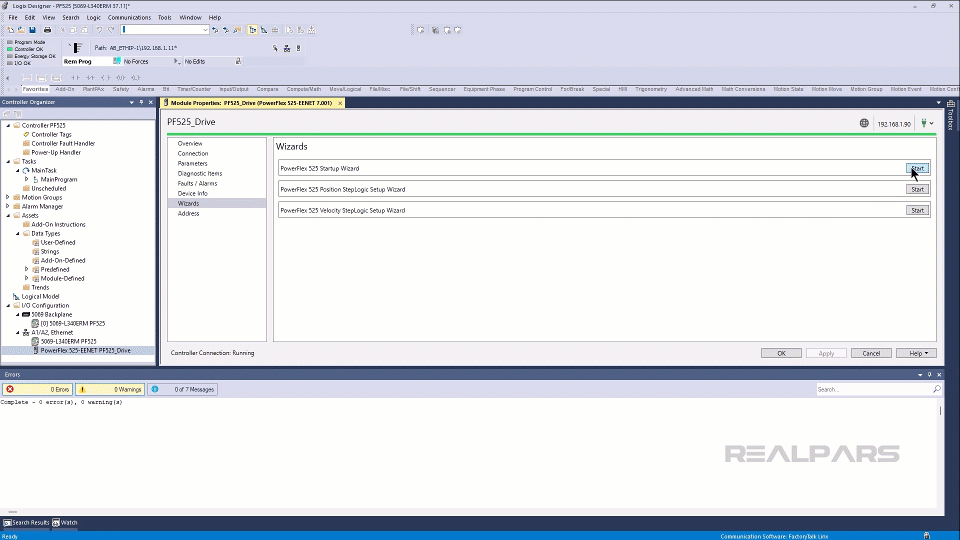Open the Faults / Alarms page
The width and height of the screenshot is (960, 540).
[197, 183]
